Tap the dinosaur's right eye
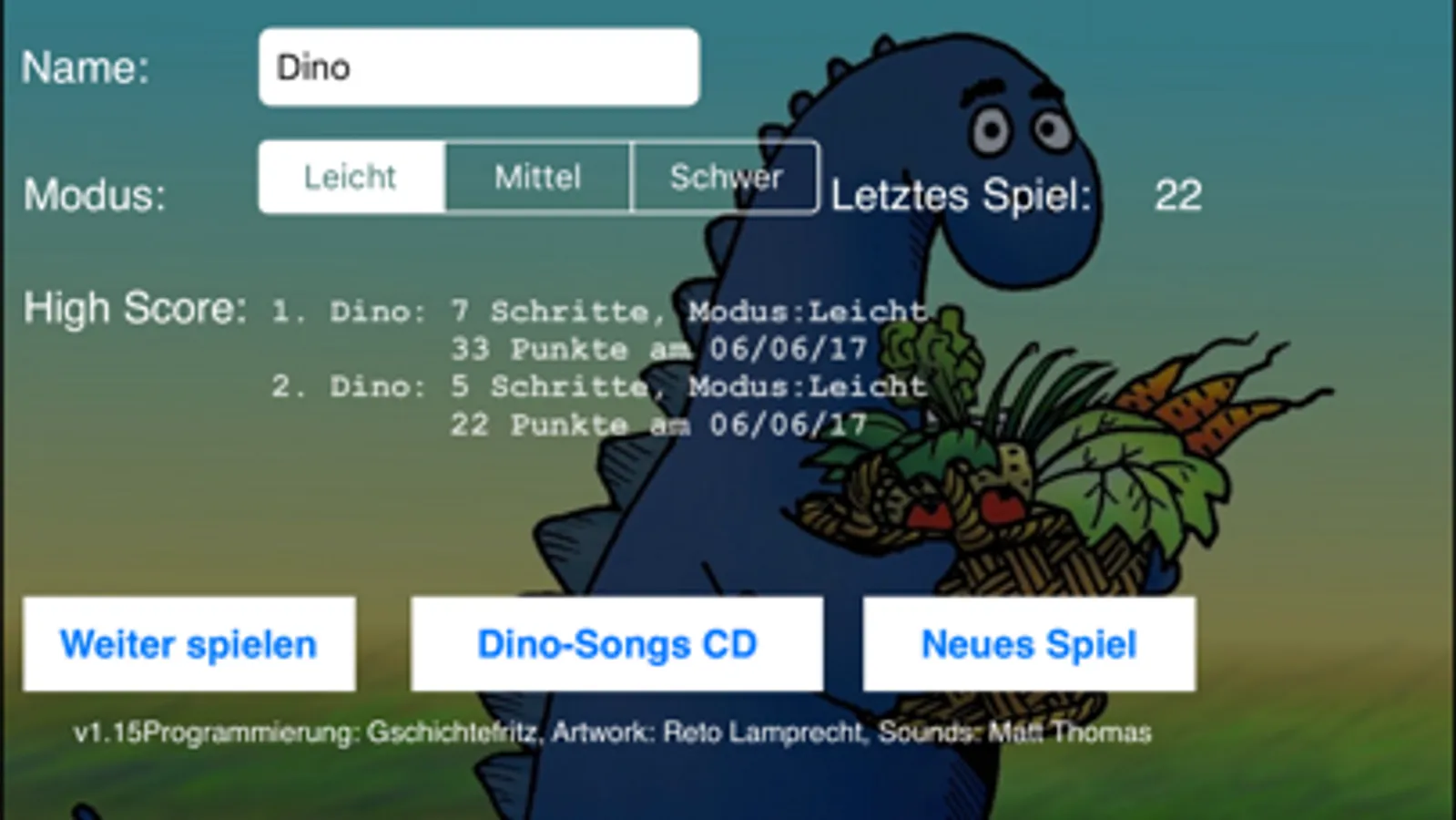This screenshot has height=820, width=1456. tap(1052, 128)
